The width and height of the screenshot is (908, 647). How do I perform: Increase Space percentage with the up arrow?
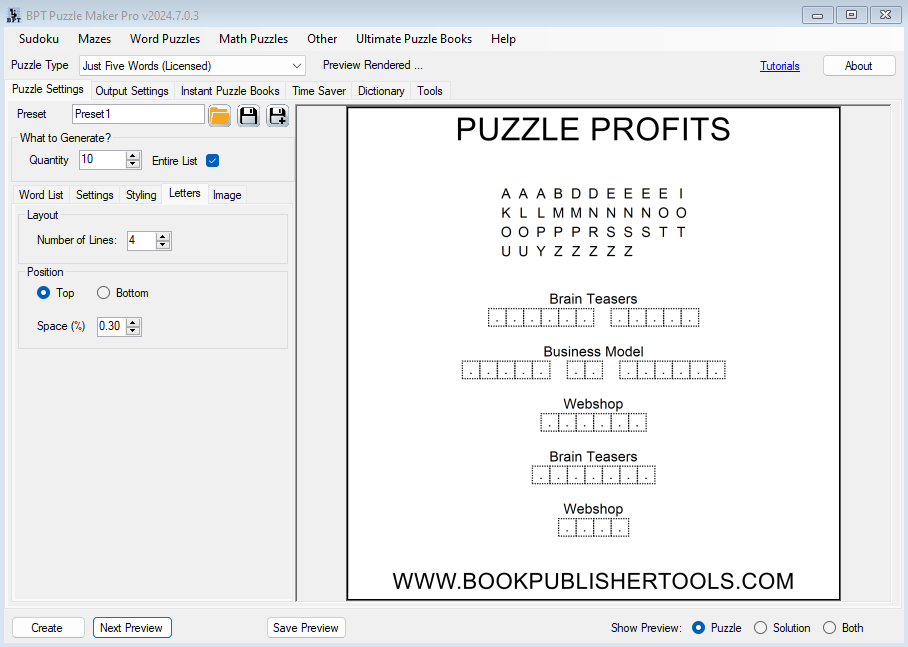(134, 322)
